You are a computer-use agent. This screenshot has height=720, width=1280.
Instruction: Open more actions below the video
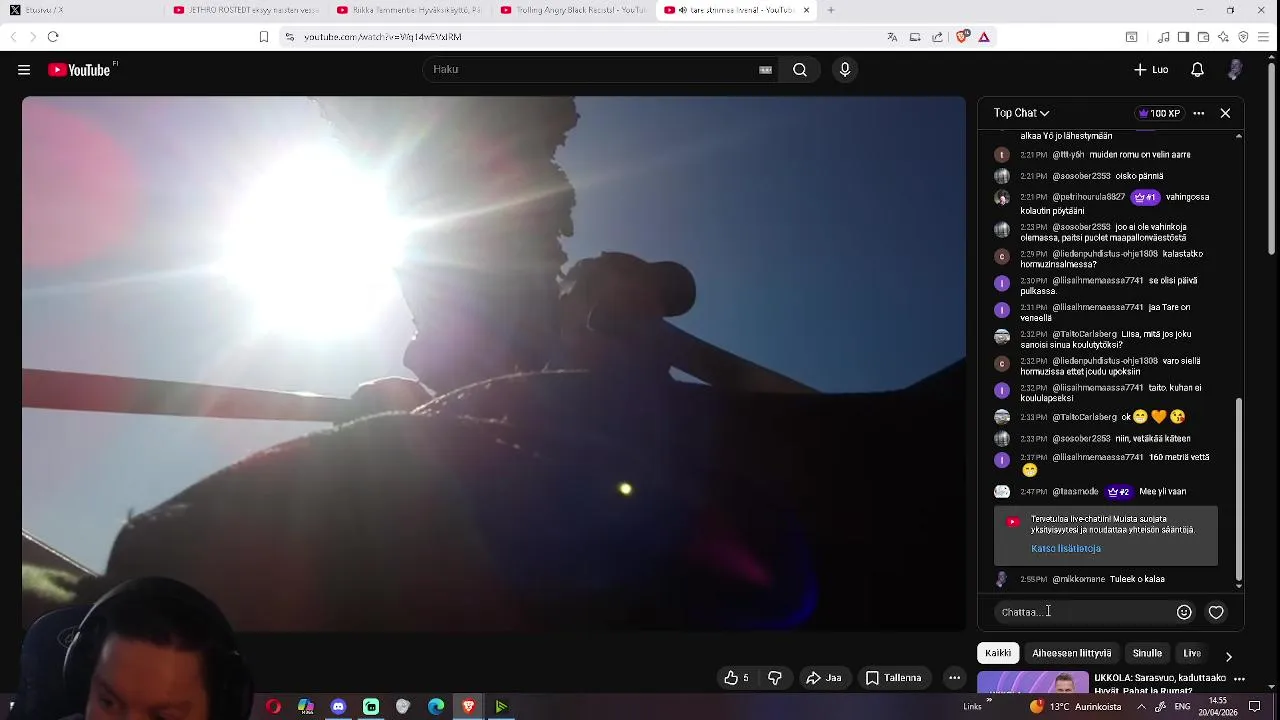pyautogui.click(x=954, y=678)
